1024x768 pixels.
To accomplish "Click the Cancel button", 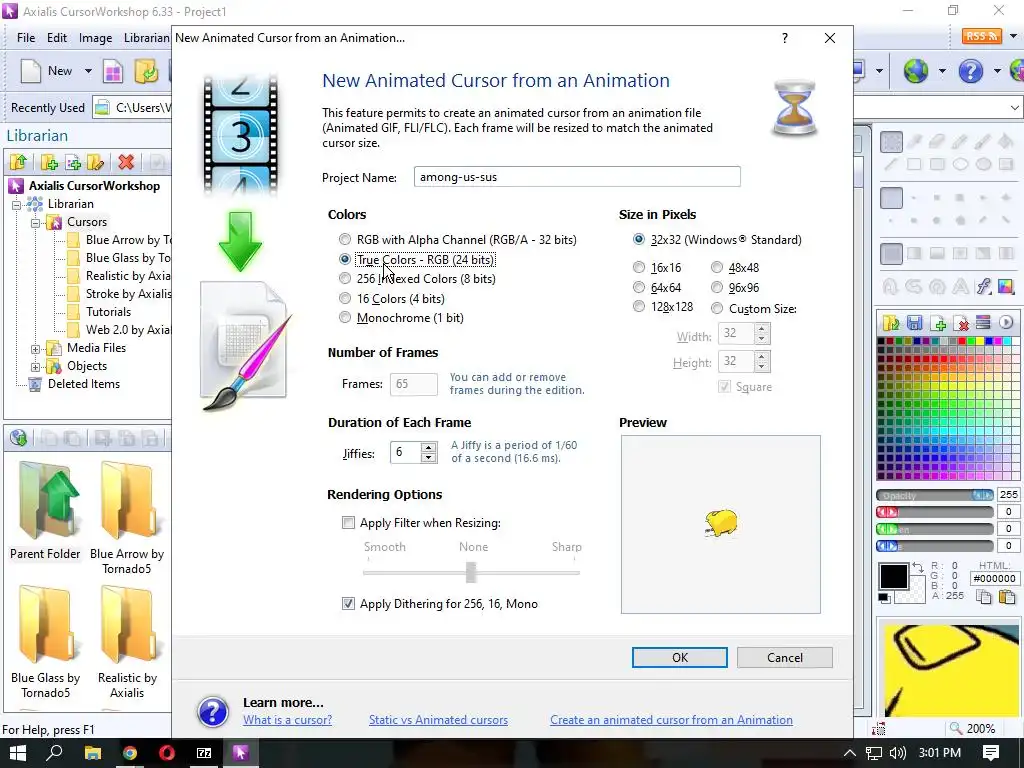I will (x=784, y=658).
